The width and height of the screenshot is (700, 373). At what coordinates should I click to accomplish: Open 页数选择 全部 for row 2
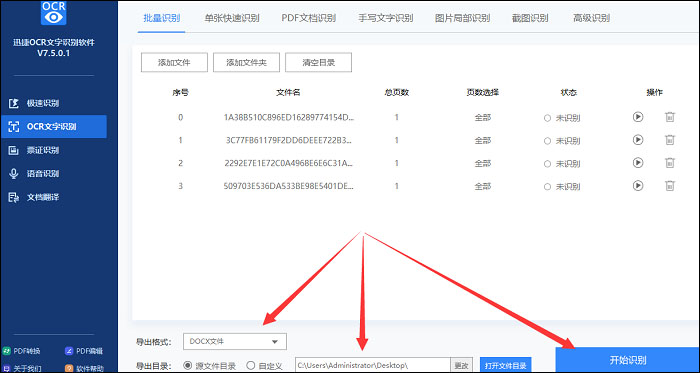coord(483,163)
